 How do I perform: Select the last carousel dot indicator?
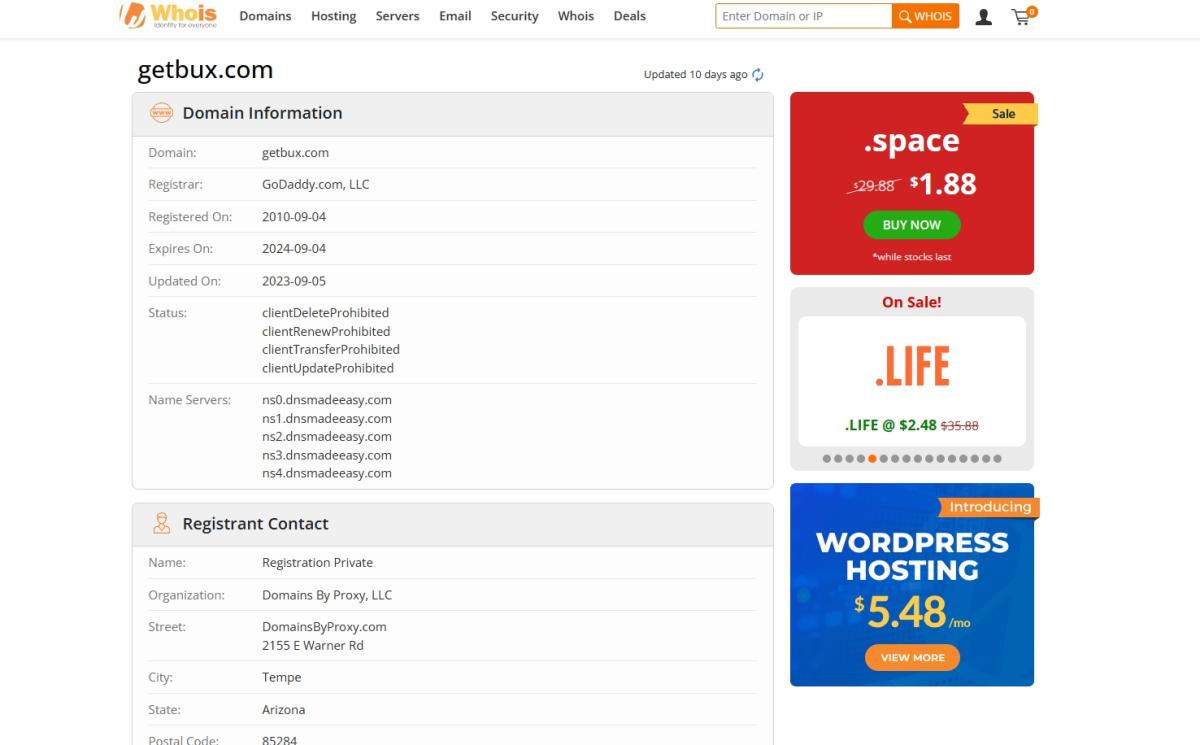[997, 459]
